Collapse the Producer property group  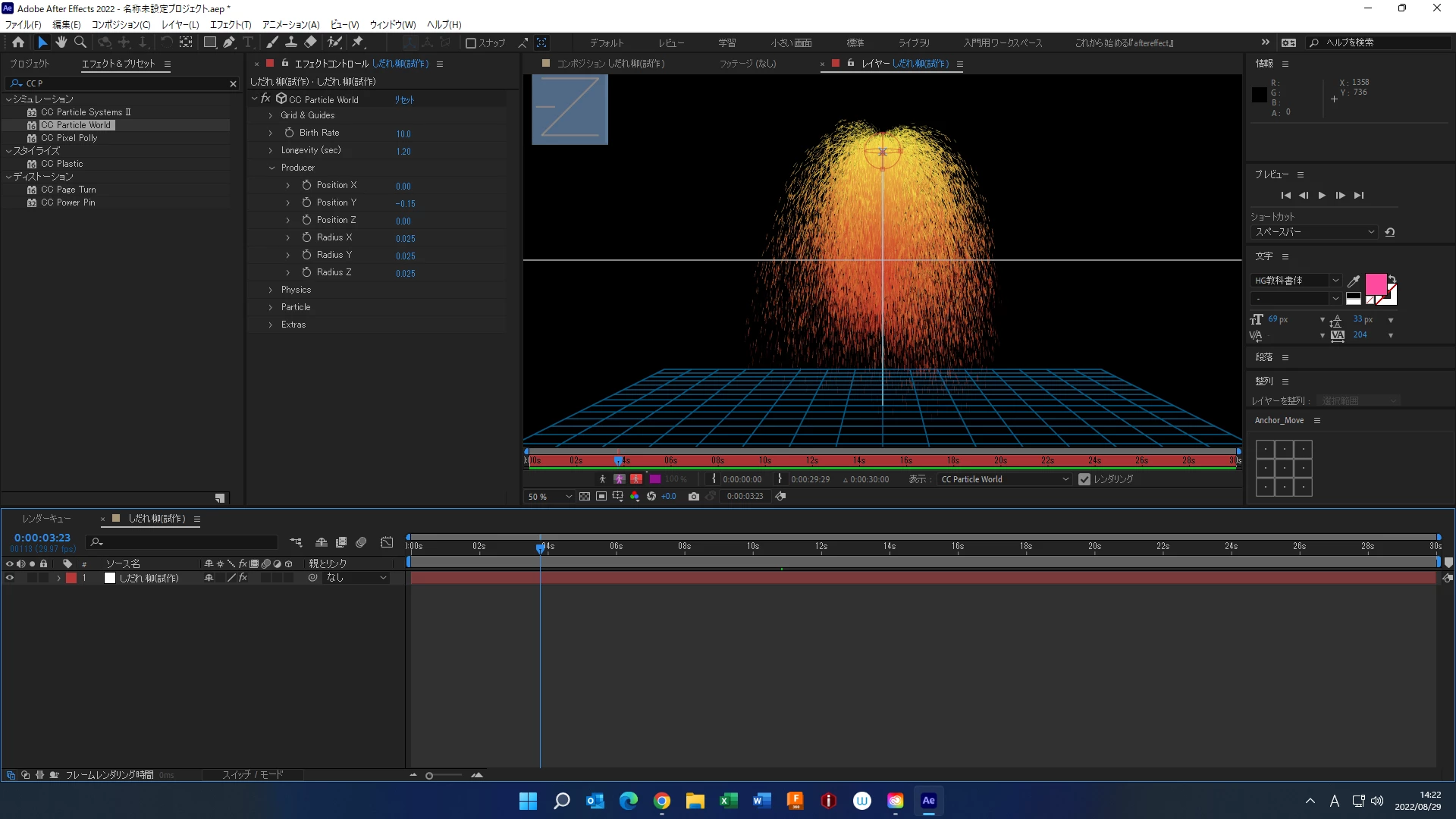tap(271, 168)
